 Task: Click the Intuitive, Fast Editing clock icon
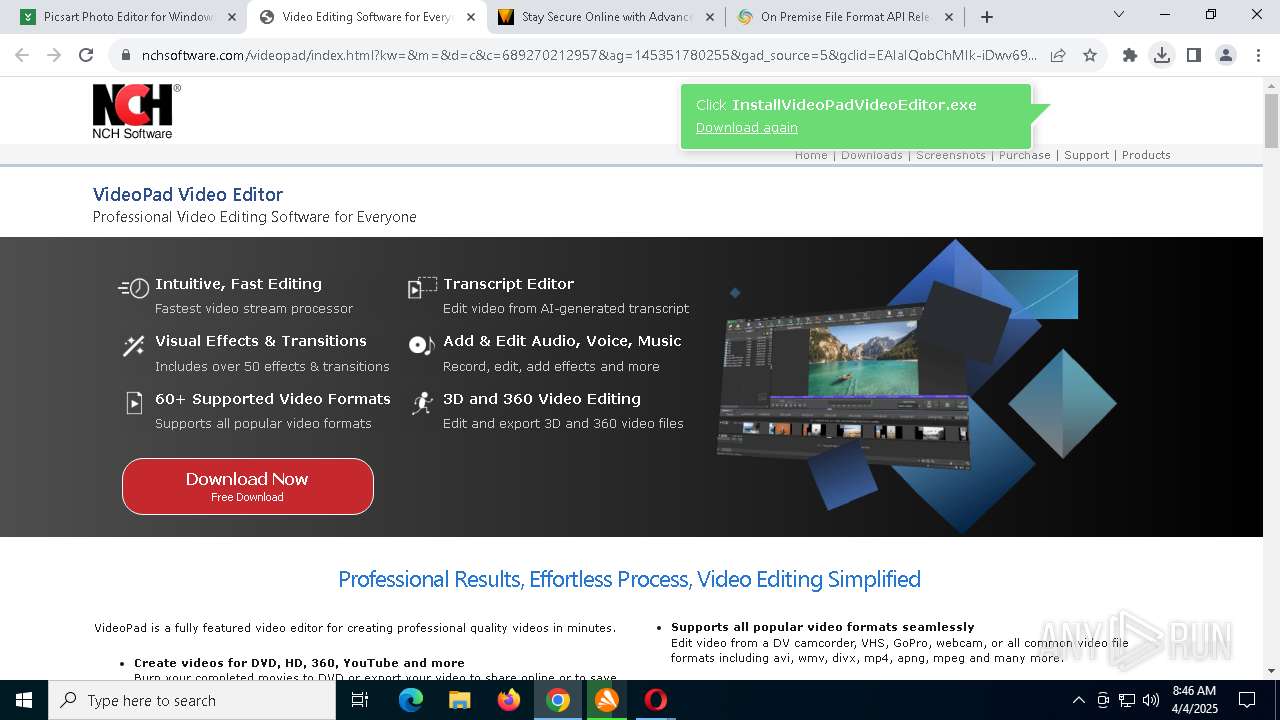134,288
